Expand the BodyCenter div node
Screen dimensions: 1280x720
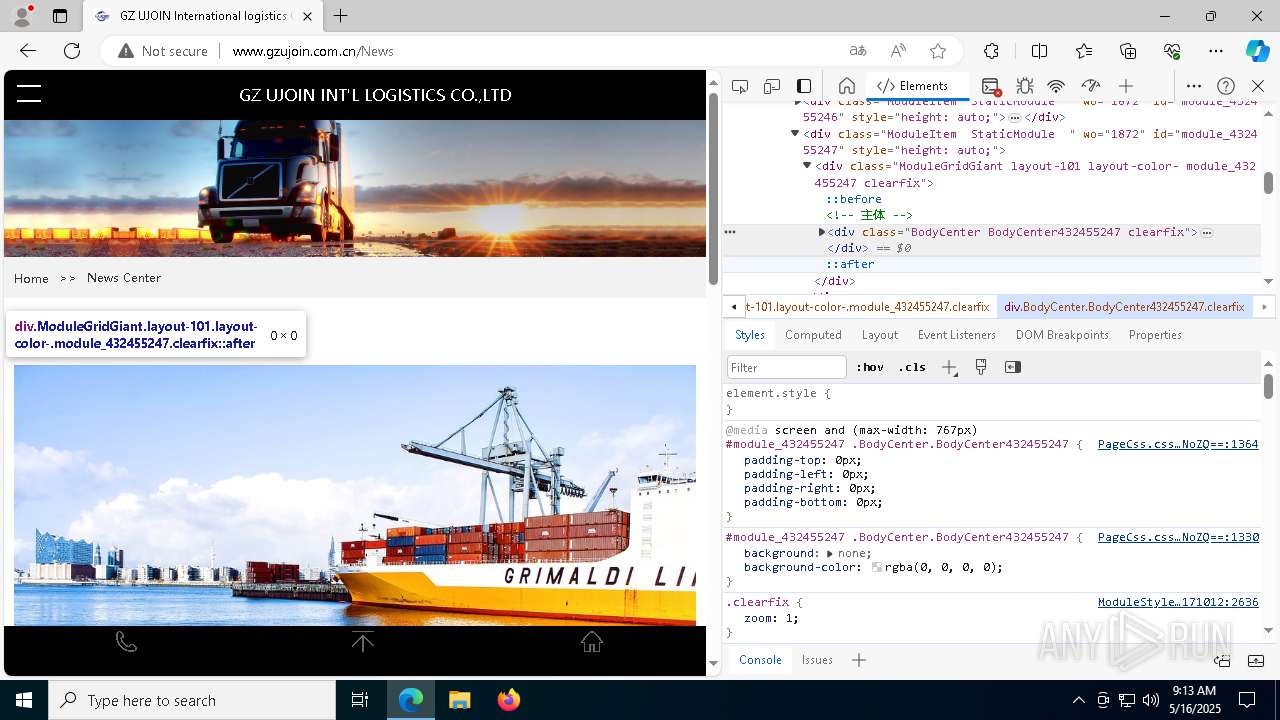pyautogui.click(x=822, y=232)
